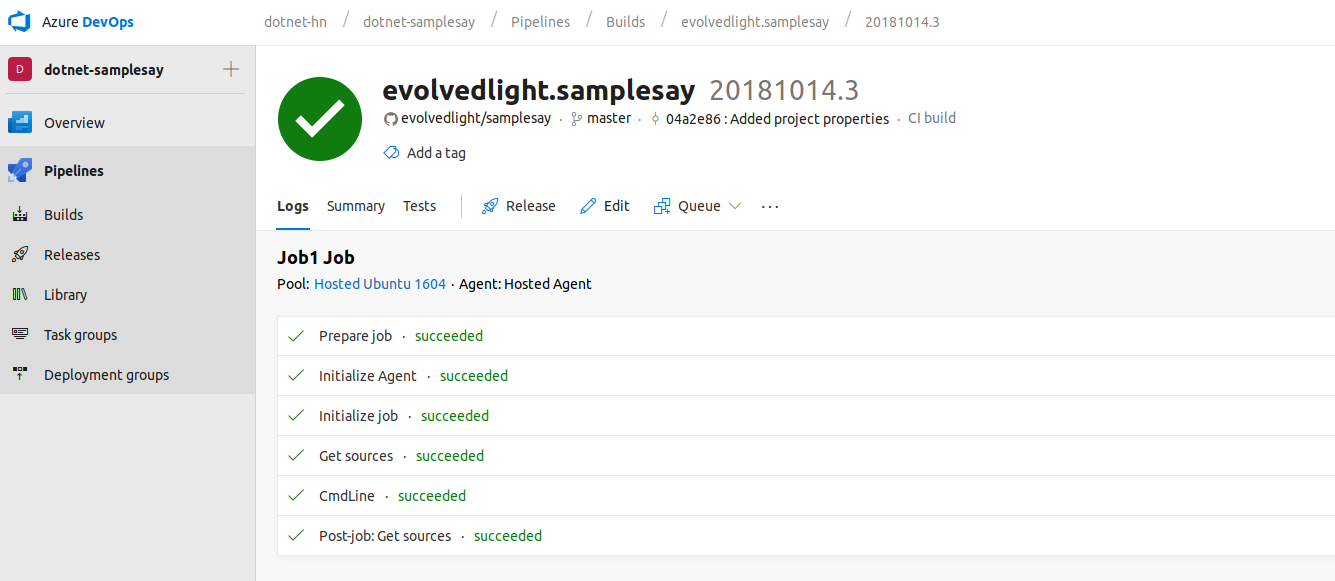Switch to the Summary tab
The image size is (1335, 581).
(x=355, y=206)
